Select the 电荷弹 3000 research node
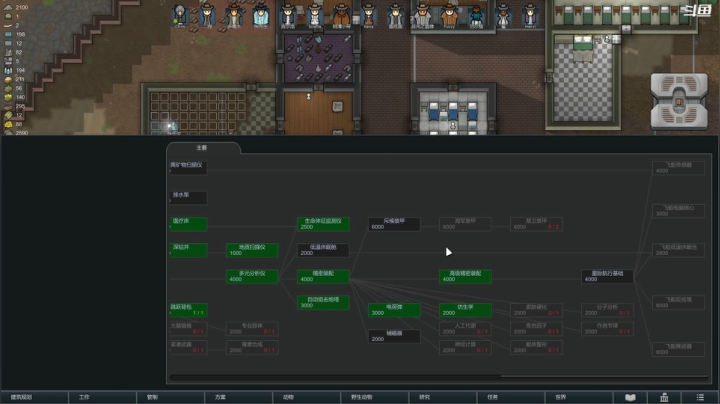 click(x=394, y=310)
